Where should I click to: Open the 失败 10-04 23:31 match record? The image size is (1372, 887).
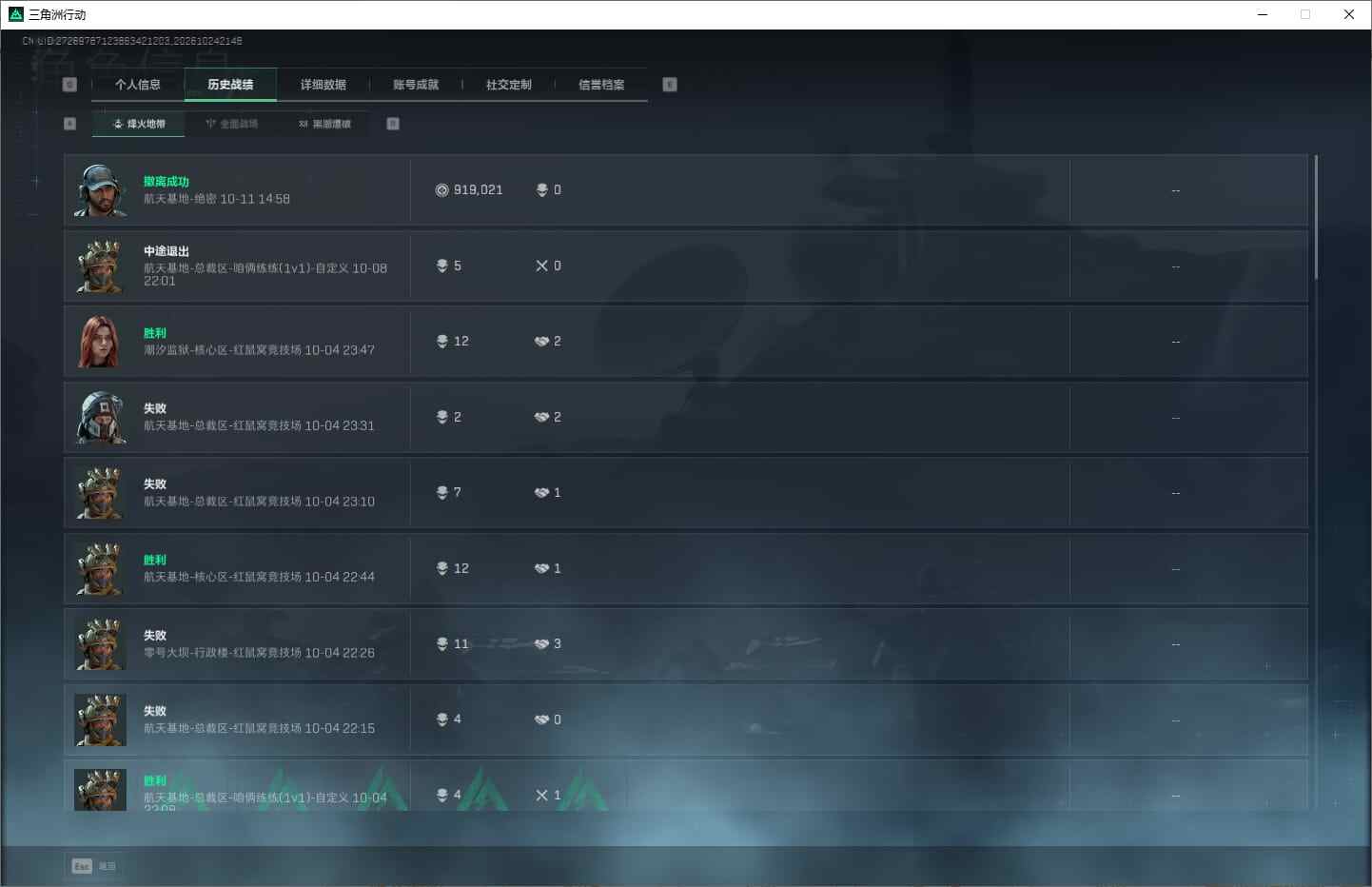coord(685,418)
